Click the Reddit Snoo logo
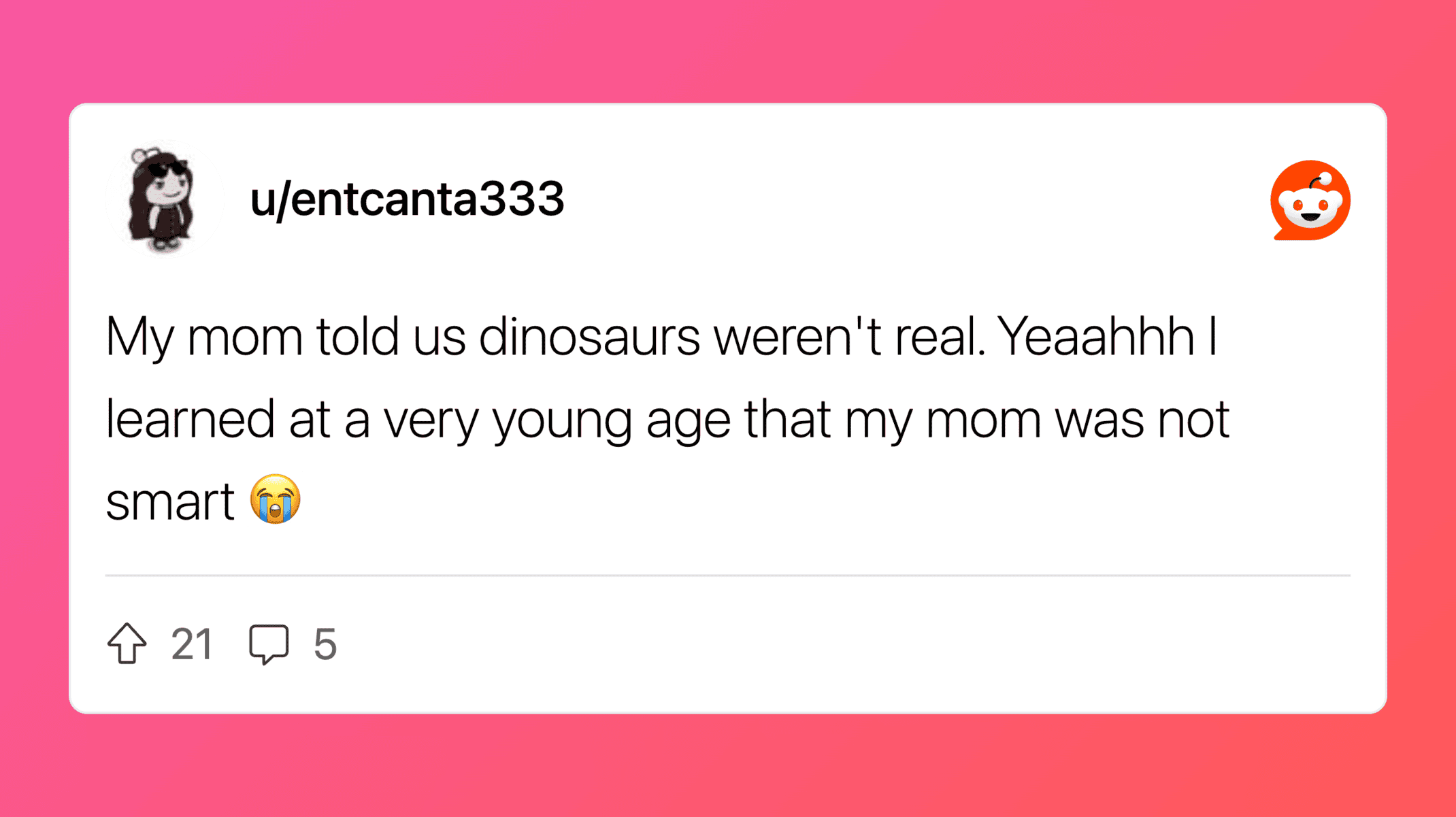The width and height of the screenshot is (1456, 817). [1310, 201]
